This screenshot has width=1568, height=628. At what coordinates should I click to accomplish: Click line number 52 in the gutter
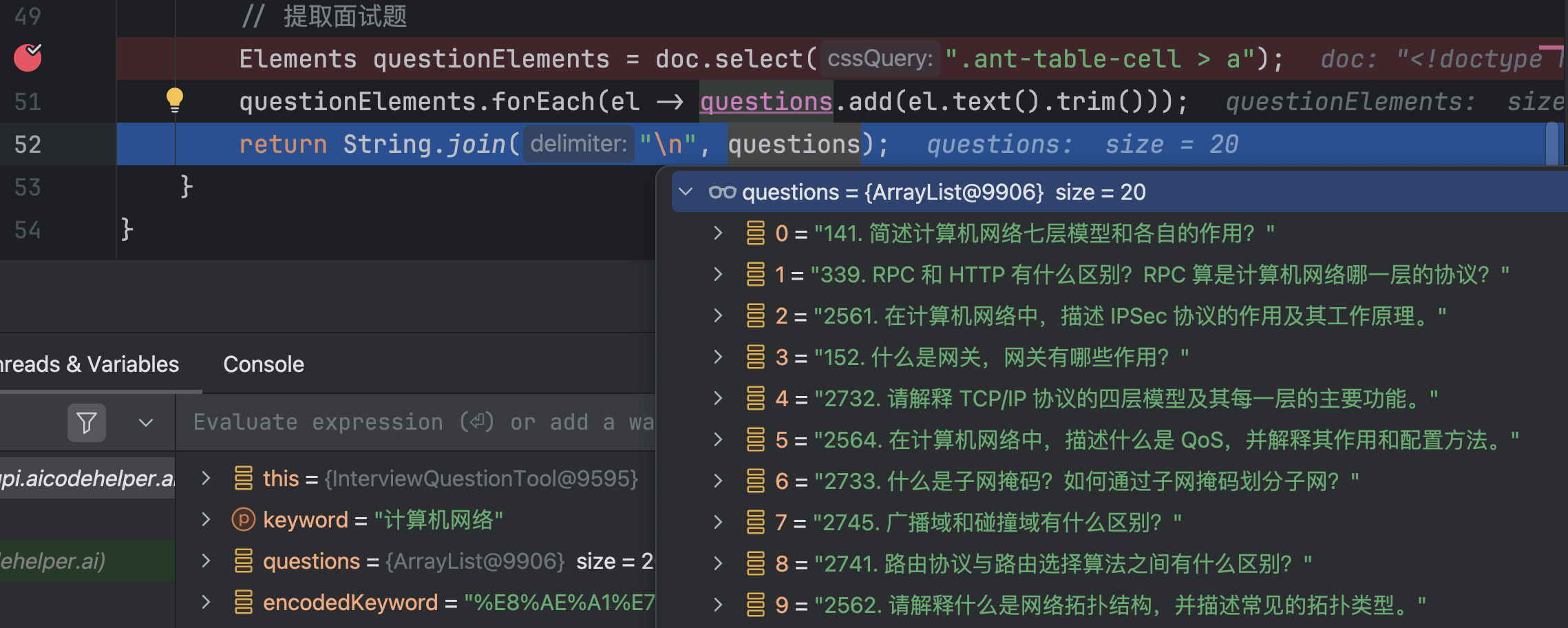pos(28,145)
